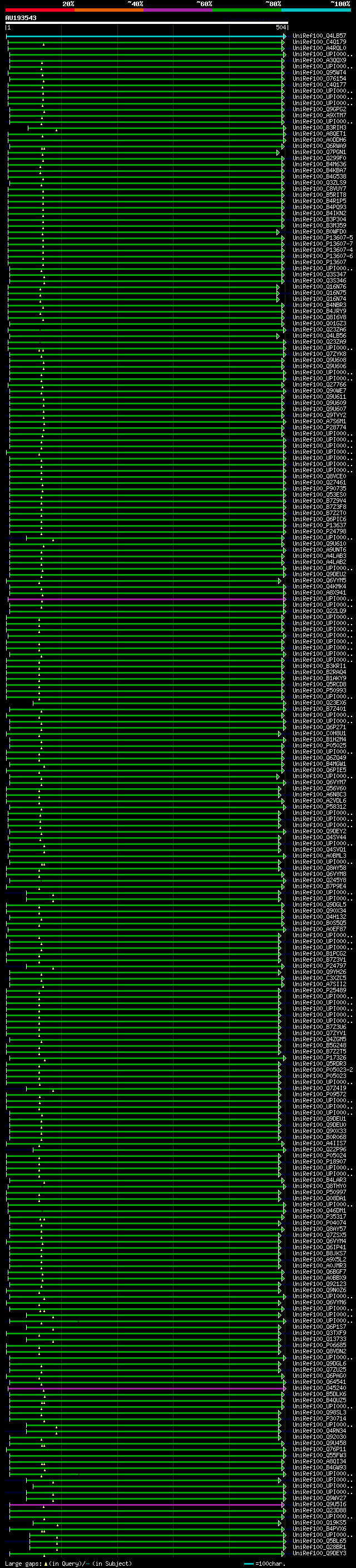Screen dimensions: 356x1568
Task: Select entry UniRef100_P35317
Action: pos(319,1217)
